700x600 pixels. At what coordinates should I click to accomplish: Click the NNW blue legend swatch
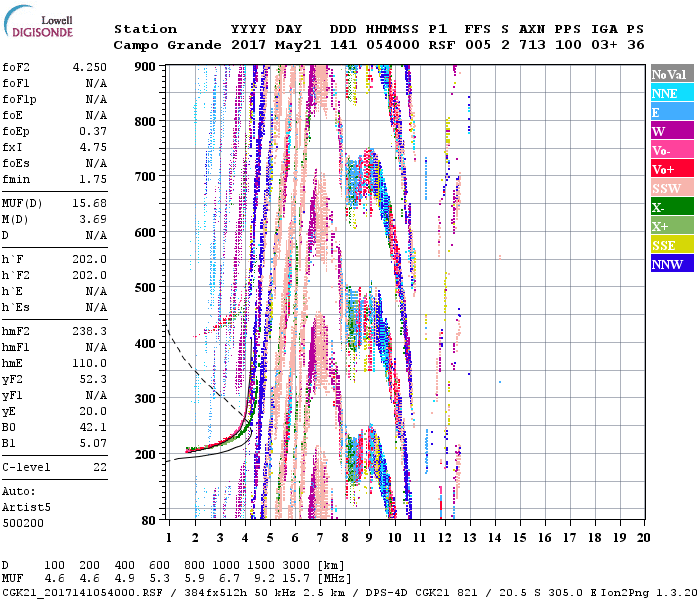pos(671,264)
